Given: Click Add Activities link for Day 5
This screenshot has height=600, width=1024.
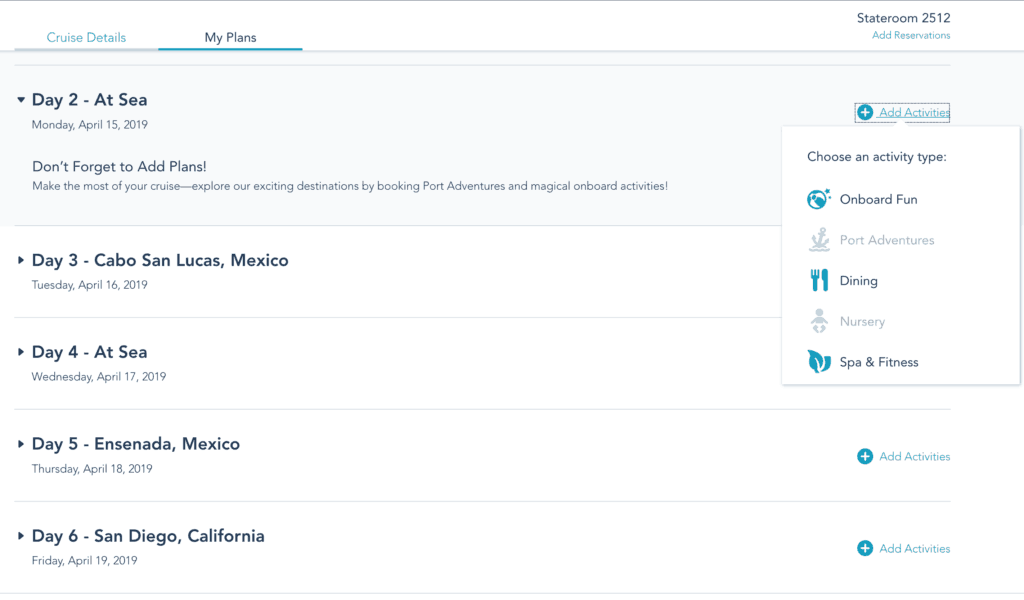Looking at the screenshot, I should pyautogui.click(x=914, y=456).
